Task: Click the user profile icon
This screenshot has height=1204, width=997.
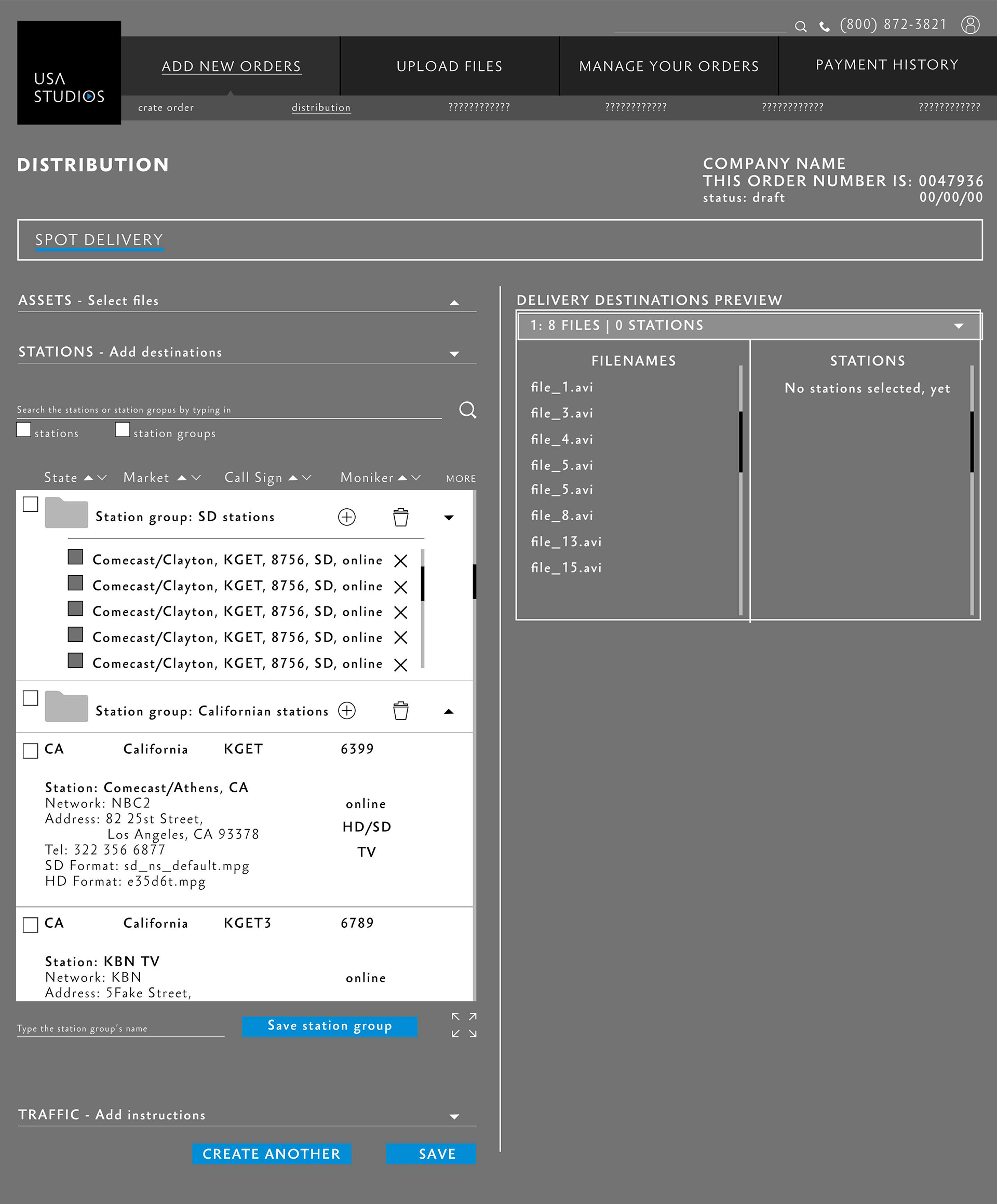Action: [970, 24]
